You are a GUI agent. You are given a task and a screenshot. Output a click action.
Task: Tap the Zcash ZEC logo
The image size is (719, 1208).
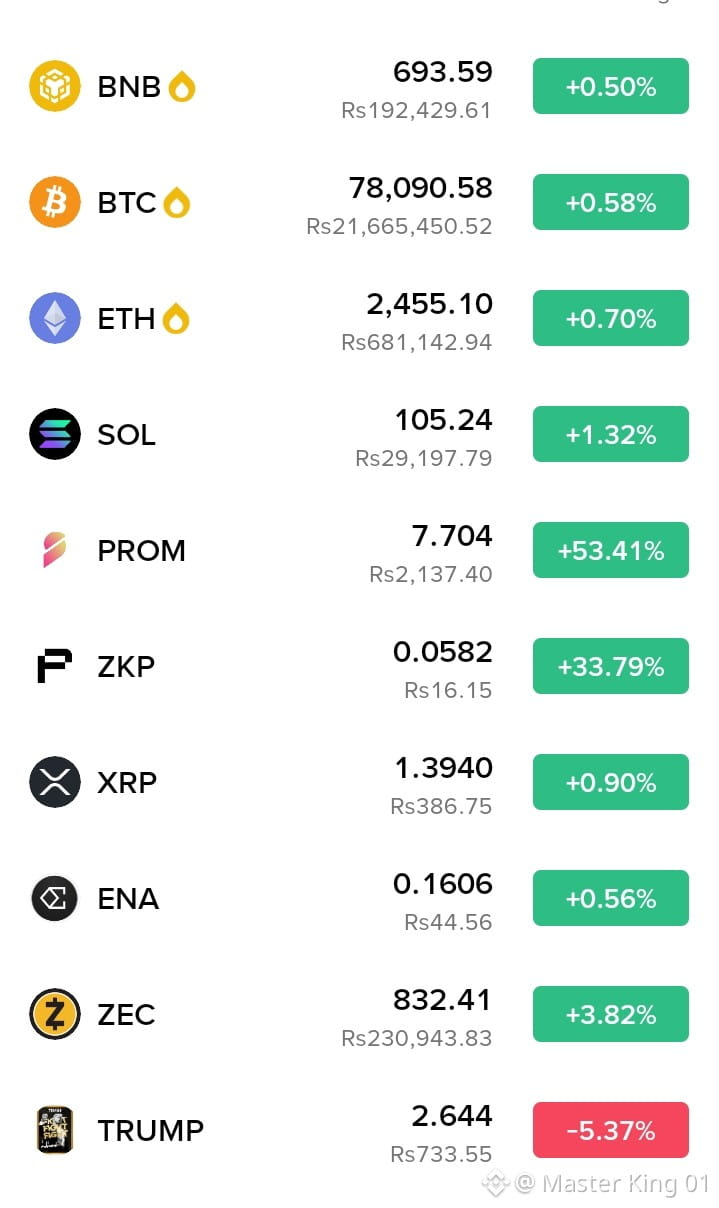[54, 1014]
